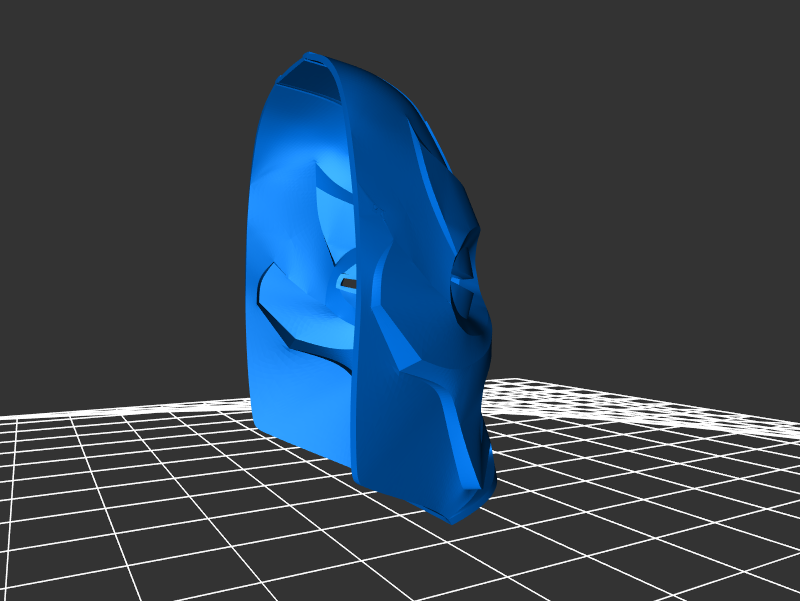
Task: Click the small dark slot inside the mask
Action: coord(348,284)
